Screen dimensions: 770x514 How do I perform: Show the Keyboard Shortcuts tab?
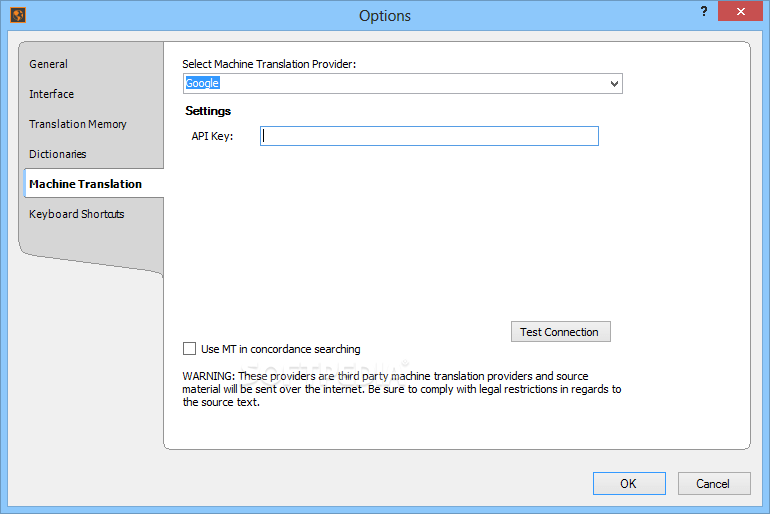(x=77, y=214)
